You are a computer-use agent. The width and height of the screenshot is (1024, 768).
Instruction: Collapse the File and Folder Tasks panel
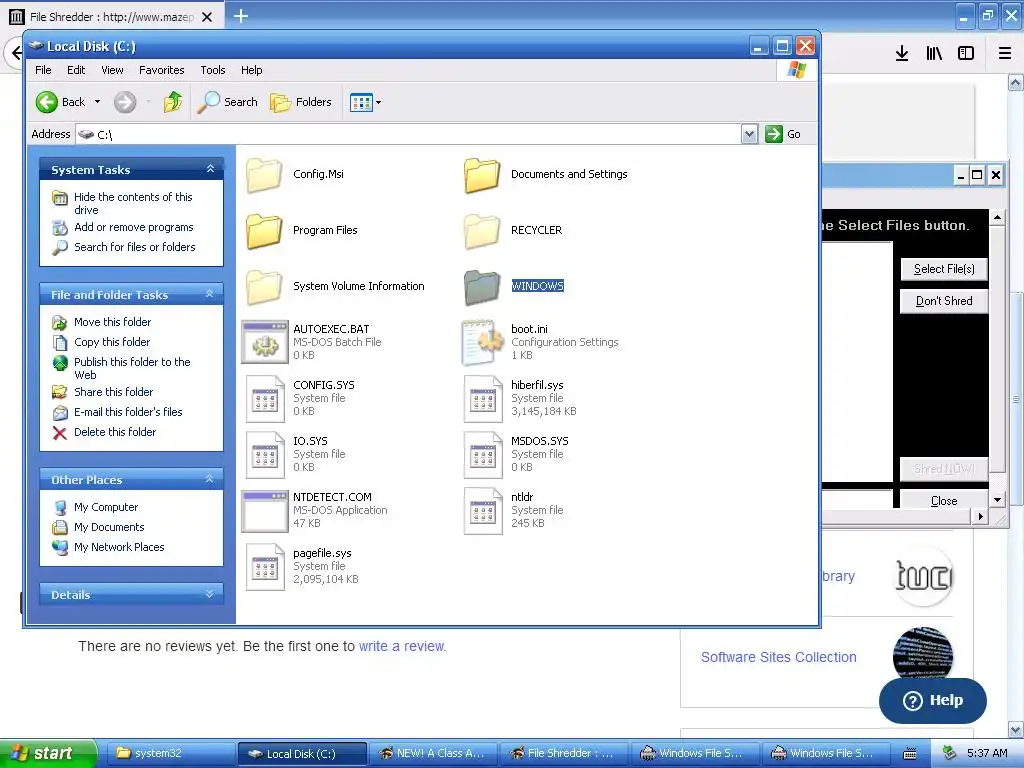point(210,295)
